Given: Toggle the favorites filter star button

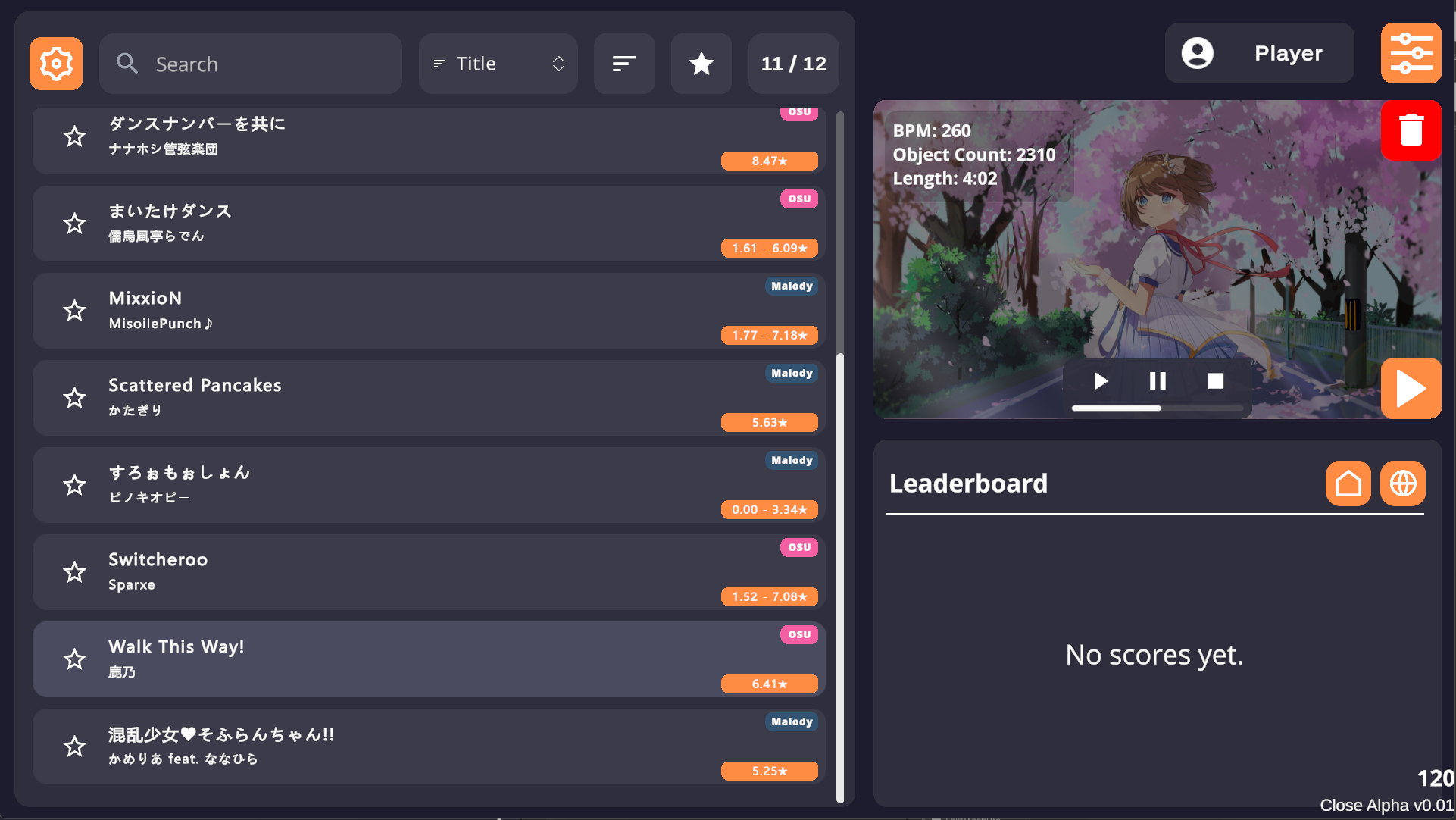Looking at the screenshot, I should coord(701,64).
